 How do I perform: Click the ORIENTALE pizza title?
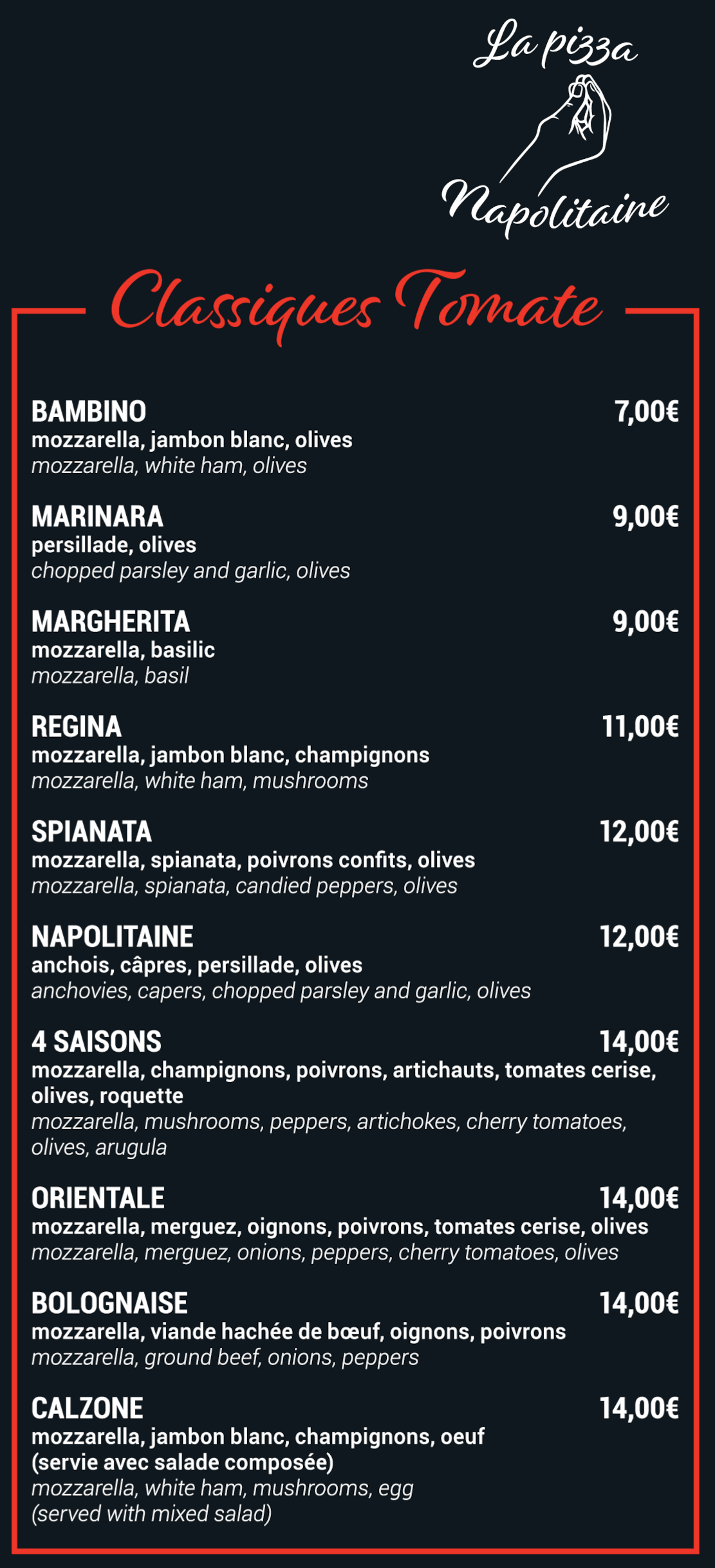coord(98,1198)
